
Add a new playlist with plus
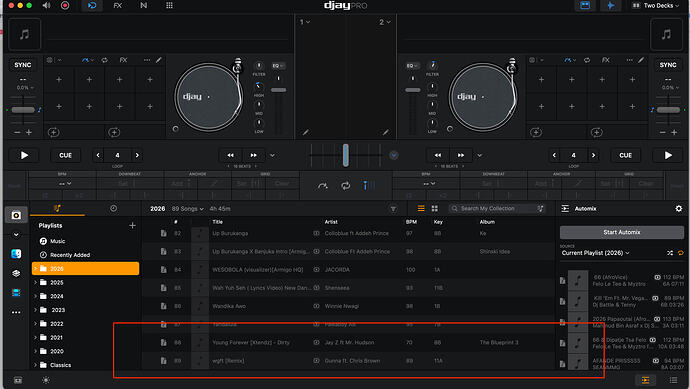point(132,225)
